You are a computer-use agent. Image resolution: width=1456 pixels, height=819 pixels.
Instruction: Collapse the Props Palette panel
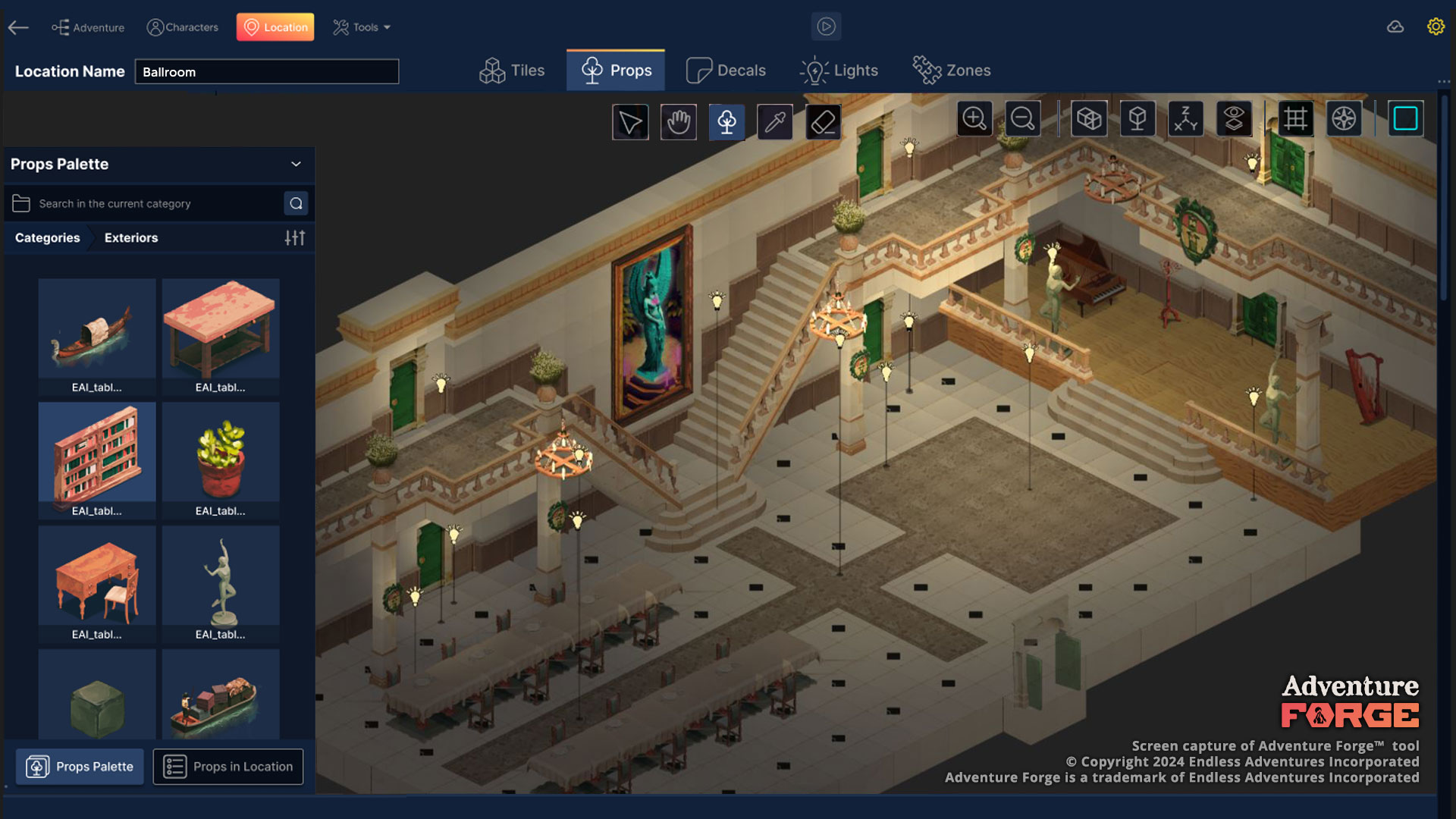click(x=296, y=164)
